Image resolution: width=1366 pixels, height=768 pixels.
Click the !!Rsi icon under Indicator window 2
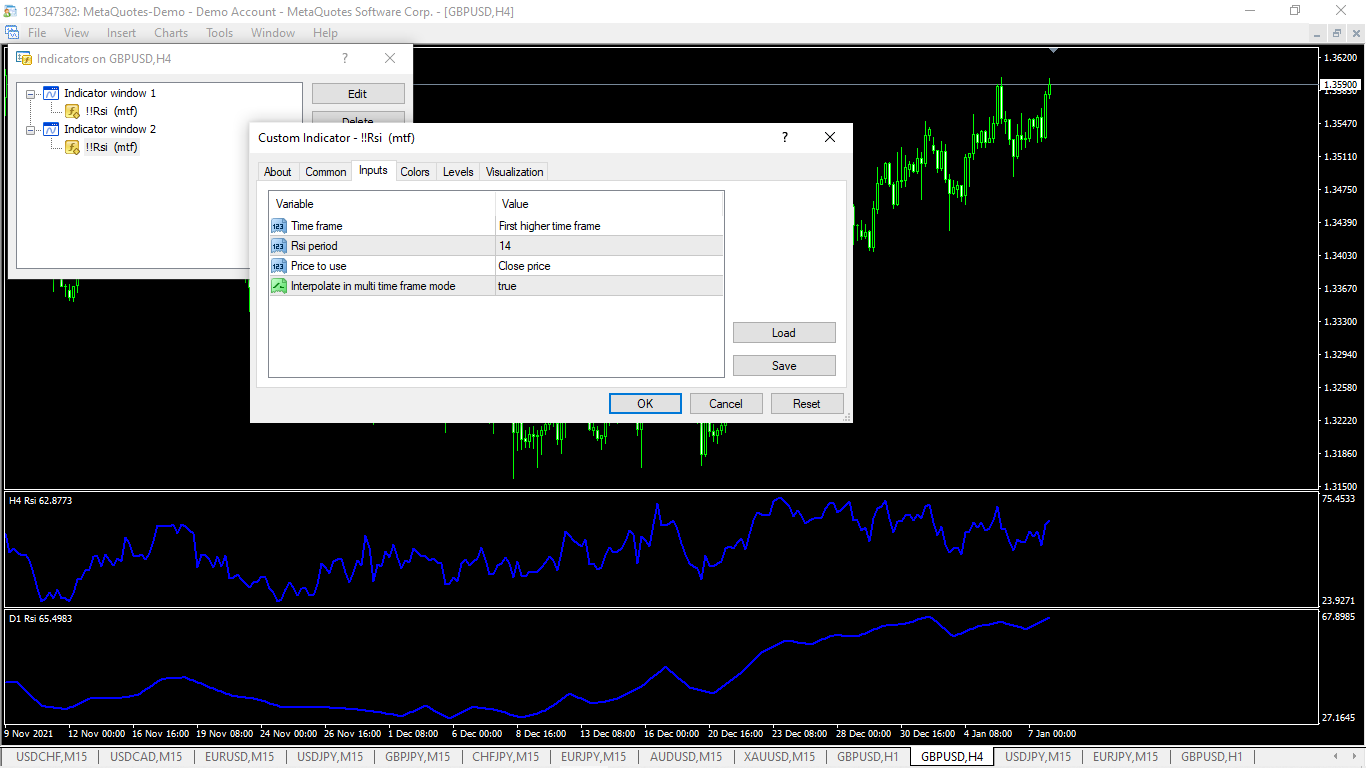72,147
